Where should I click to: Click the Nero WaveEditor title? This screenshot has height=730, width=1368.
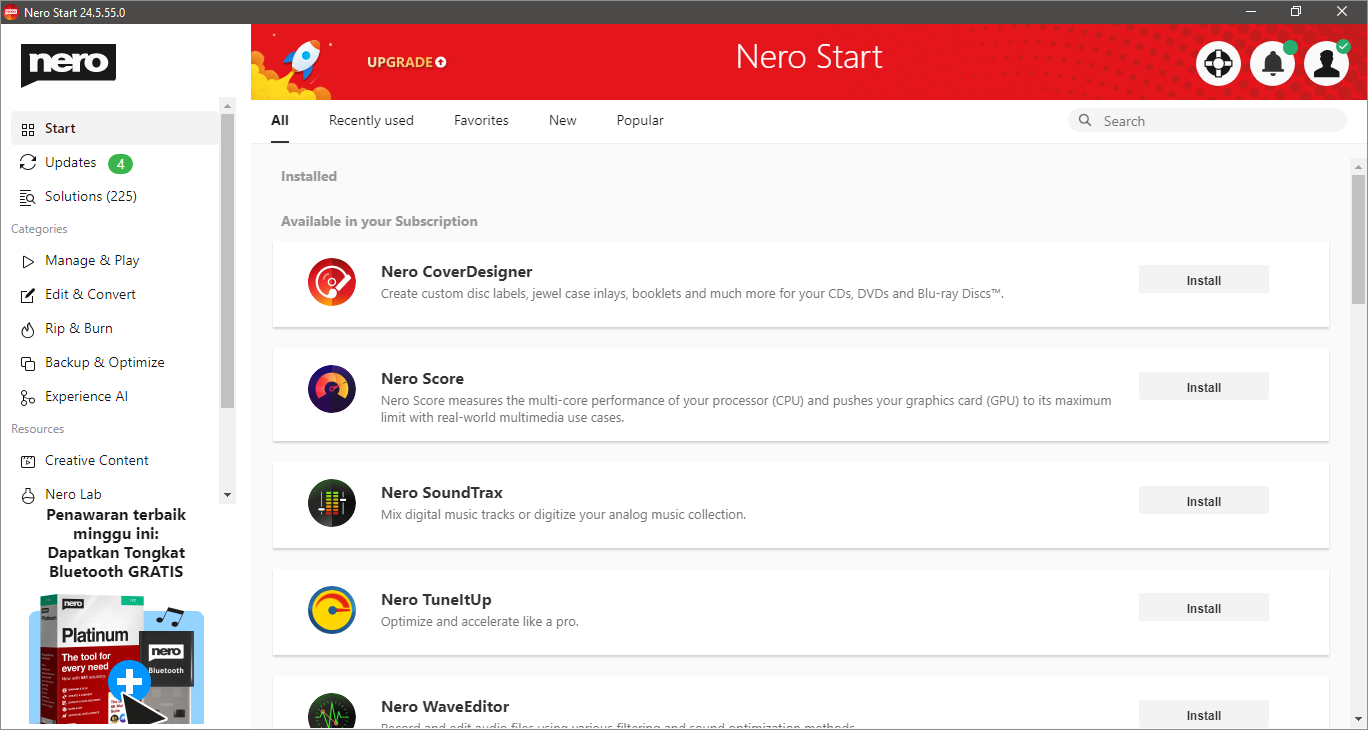click(x=445, y=707)
